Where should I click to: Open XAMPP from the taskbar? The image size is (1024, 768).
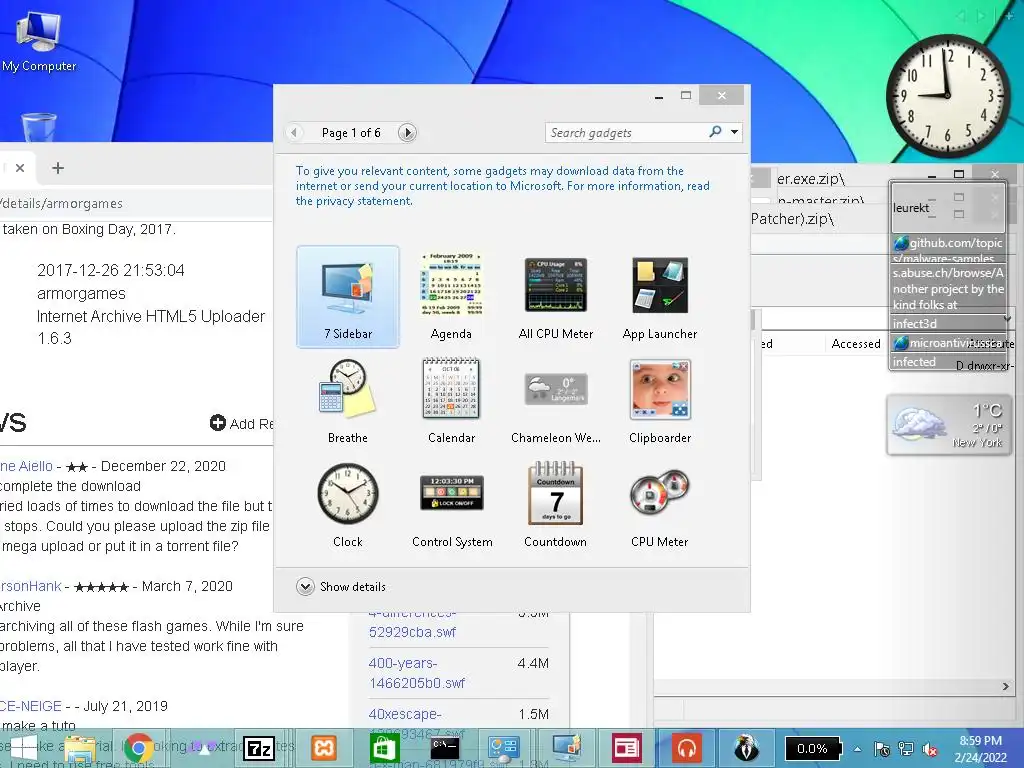(324, 748)
